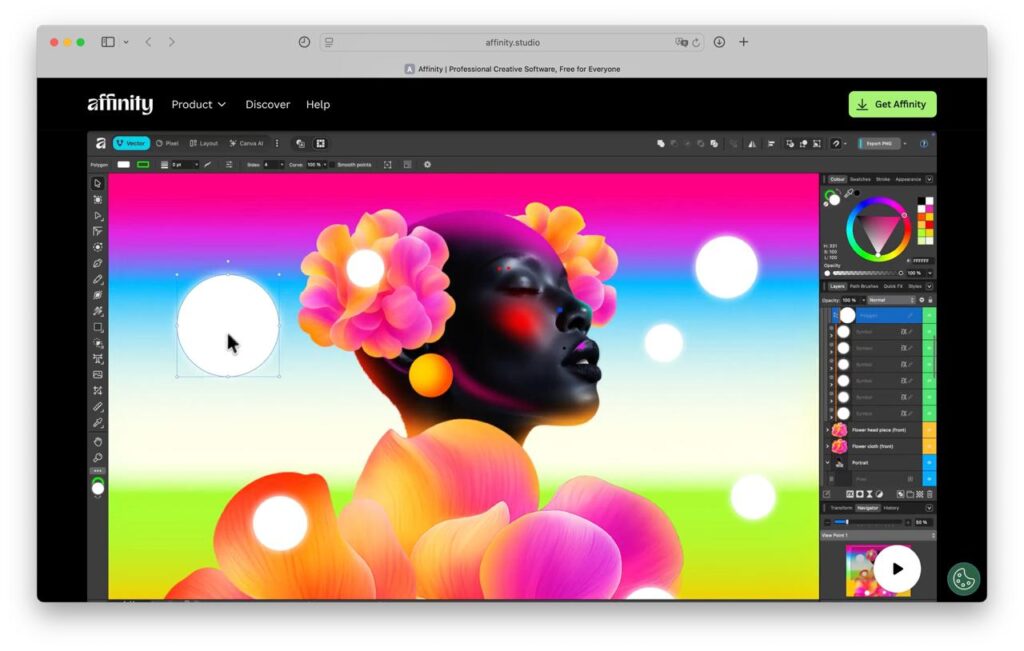
Task: Open the Discover menu
Action: 267,104
